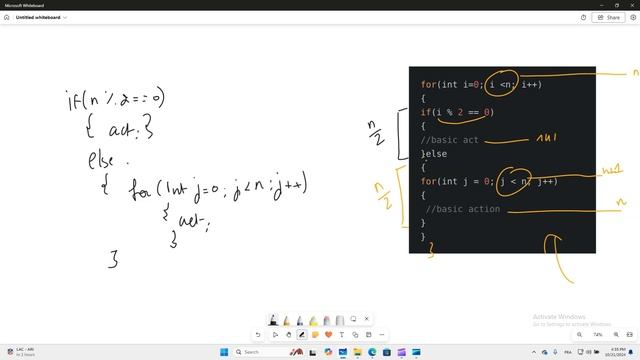Open the templates create panel

(369, 335)
